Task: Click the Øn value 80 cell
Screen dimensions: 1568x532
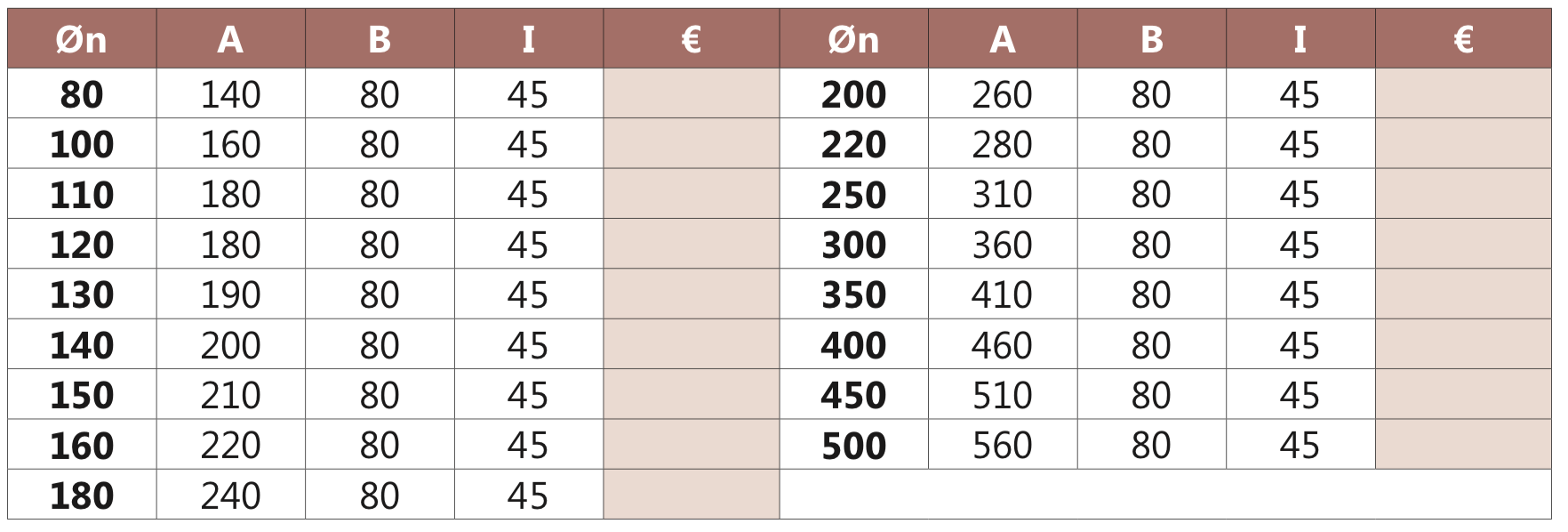Action: (82, 93)
